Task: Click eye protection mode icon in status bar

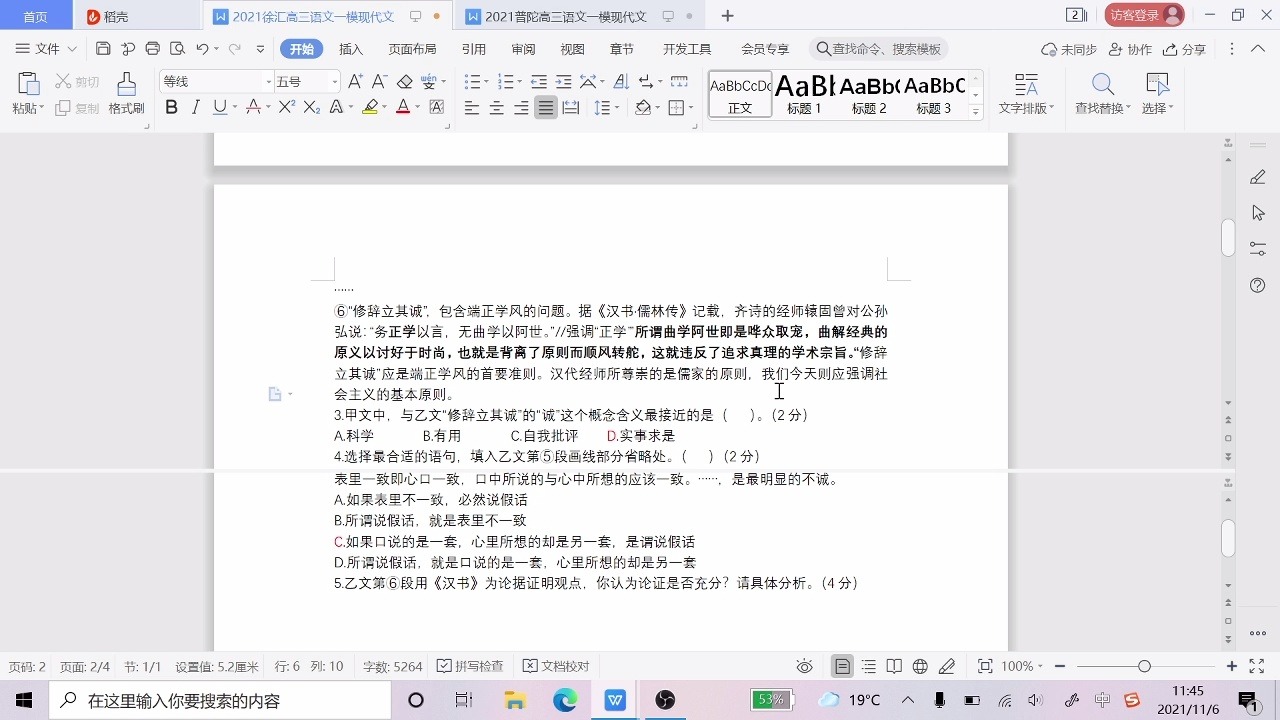Action: coord(805,666)
